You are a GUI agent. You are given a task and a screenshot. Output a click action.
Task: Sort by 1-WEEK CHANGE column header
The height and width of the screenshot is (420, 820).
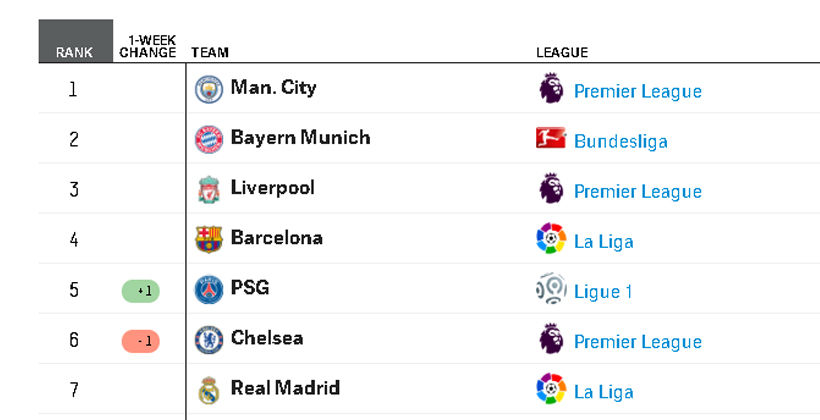[x=147, y=47]
